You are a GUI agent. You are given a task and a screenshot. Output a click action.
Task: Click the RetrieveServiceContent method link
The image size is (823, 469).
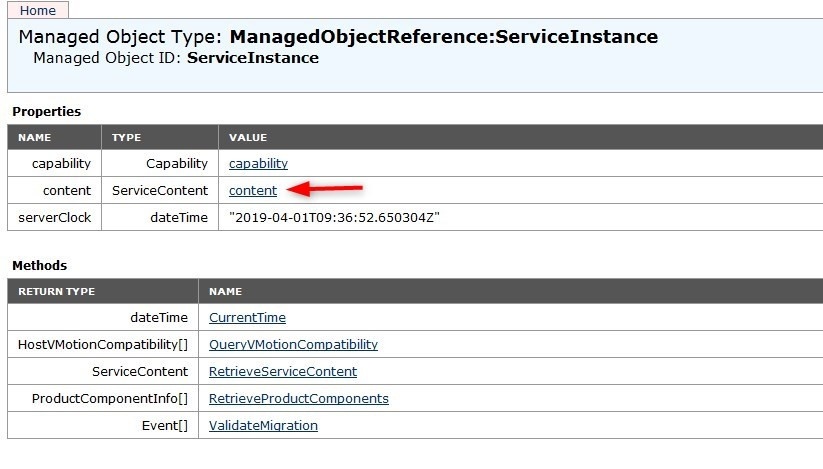click(282, 371)
